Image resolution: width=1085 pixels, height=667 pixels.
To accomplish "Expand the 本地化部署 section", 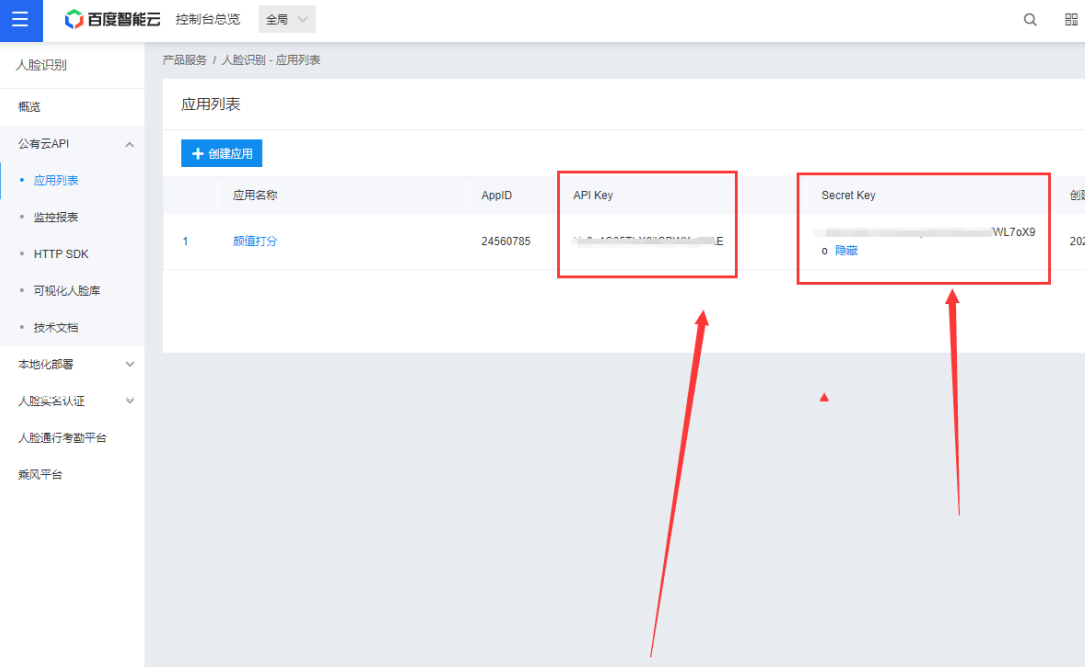I will coord(129,364).
